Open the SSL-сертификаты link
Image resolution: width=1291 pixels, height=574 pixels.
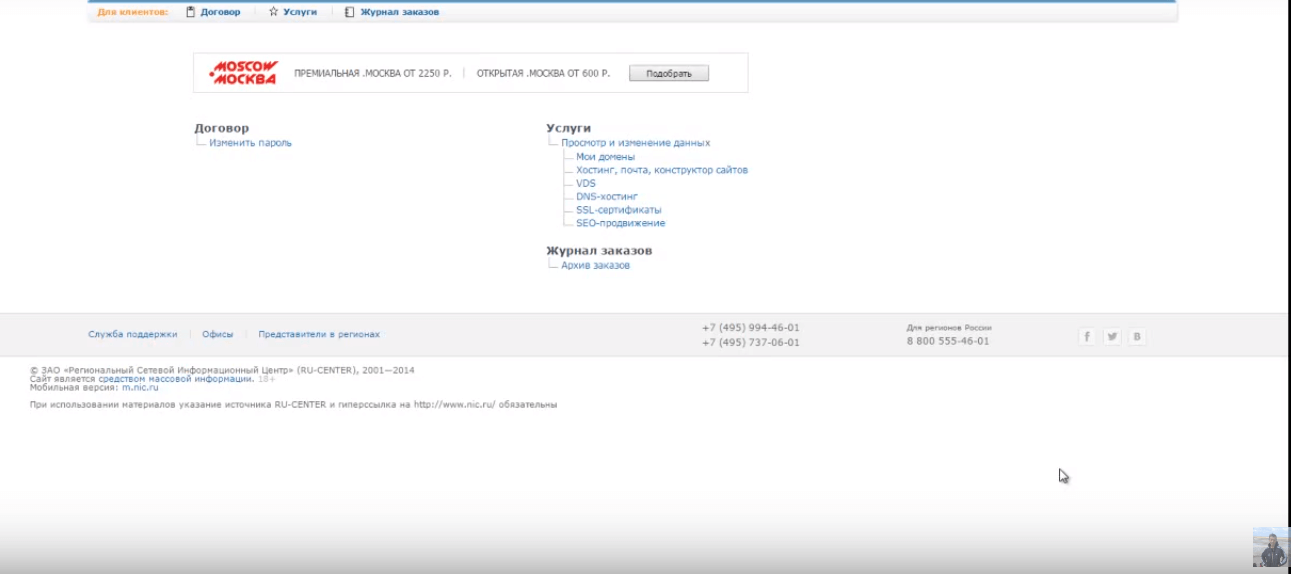click(x=618, y=210)
